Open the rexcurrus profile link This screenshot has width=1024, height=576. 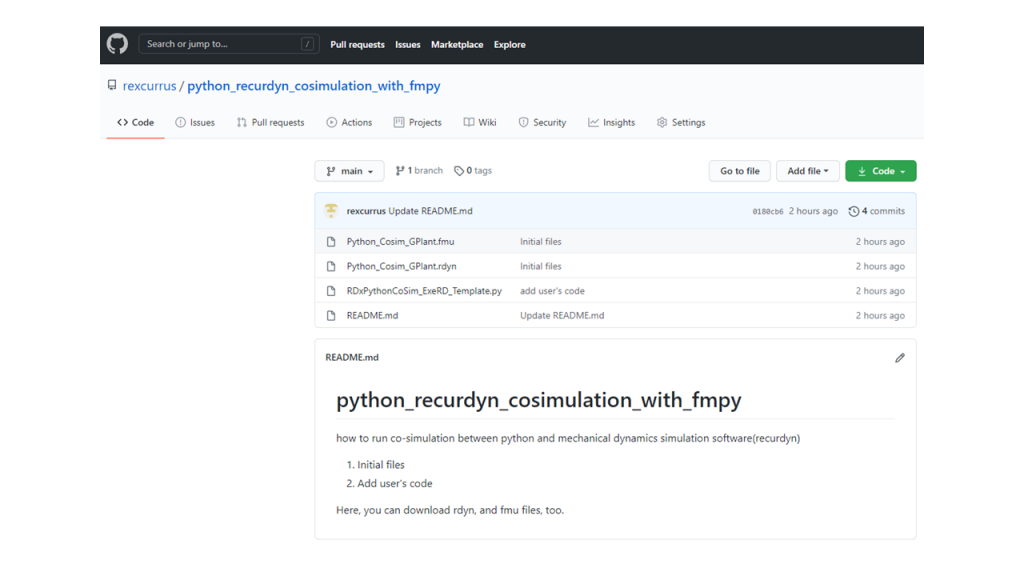(149, 85)
